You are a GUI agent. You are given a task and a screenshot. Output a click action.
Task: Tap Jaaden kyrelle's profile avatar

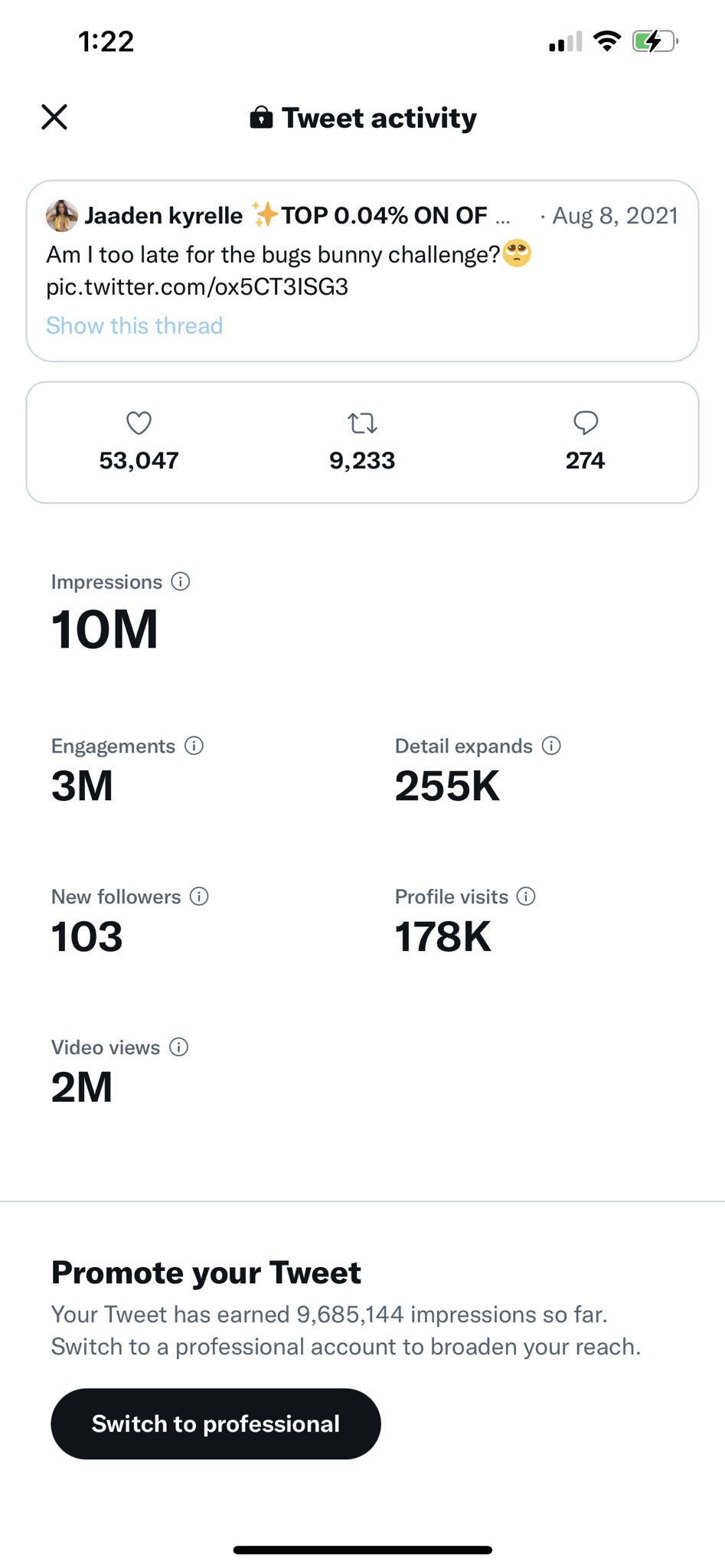pos(62,216)
